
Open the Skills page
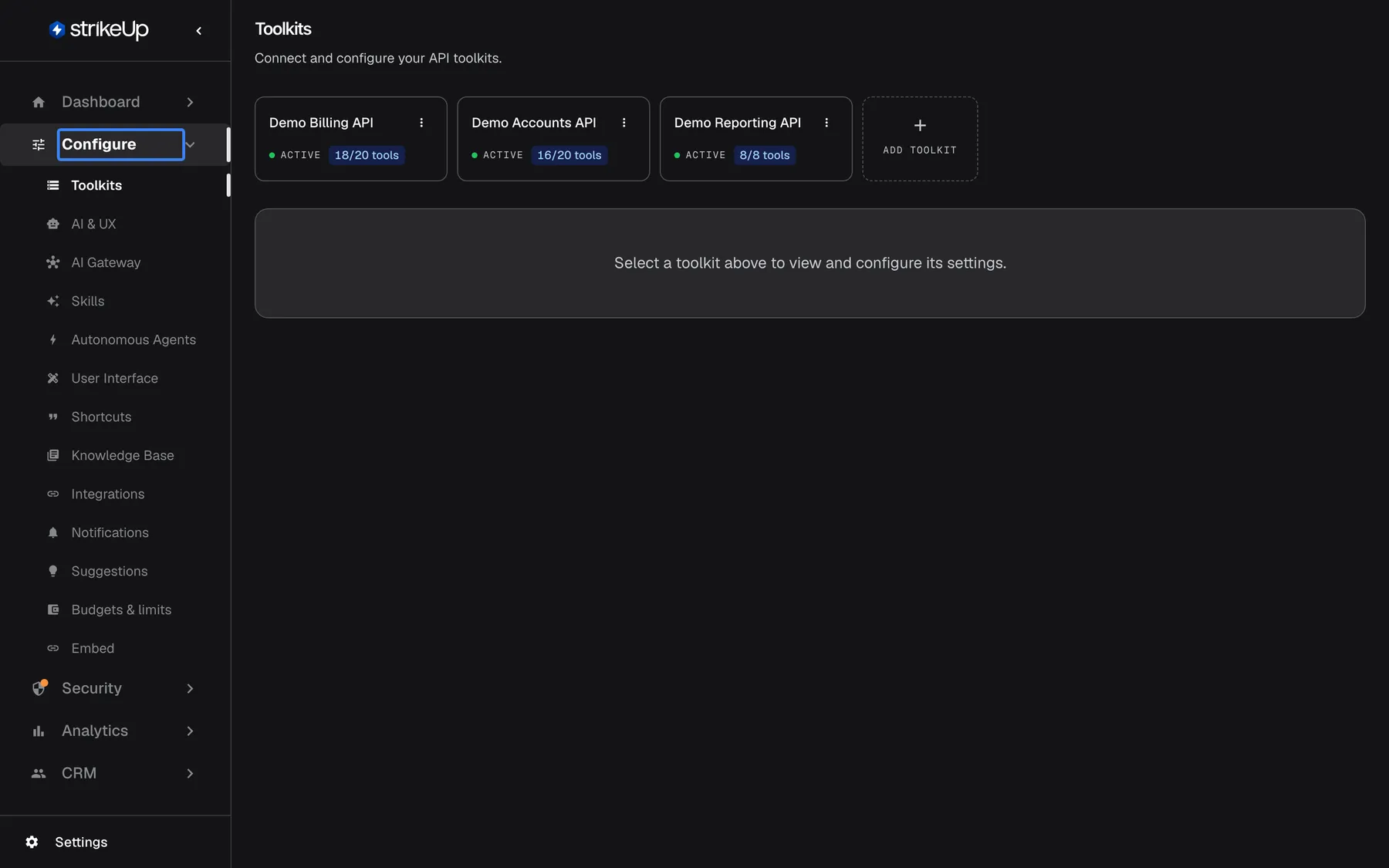[x=116, y=301]
